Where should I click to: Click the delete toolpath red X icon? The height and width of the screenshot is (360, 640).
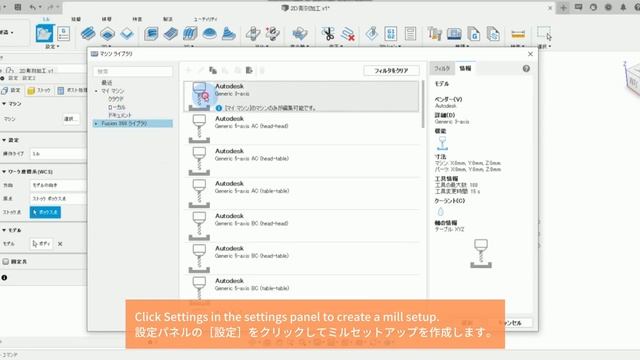(347, 34)
